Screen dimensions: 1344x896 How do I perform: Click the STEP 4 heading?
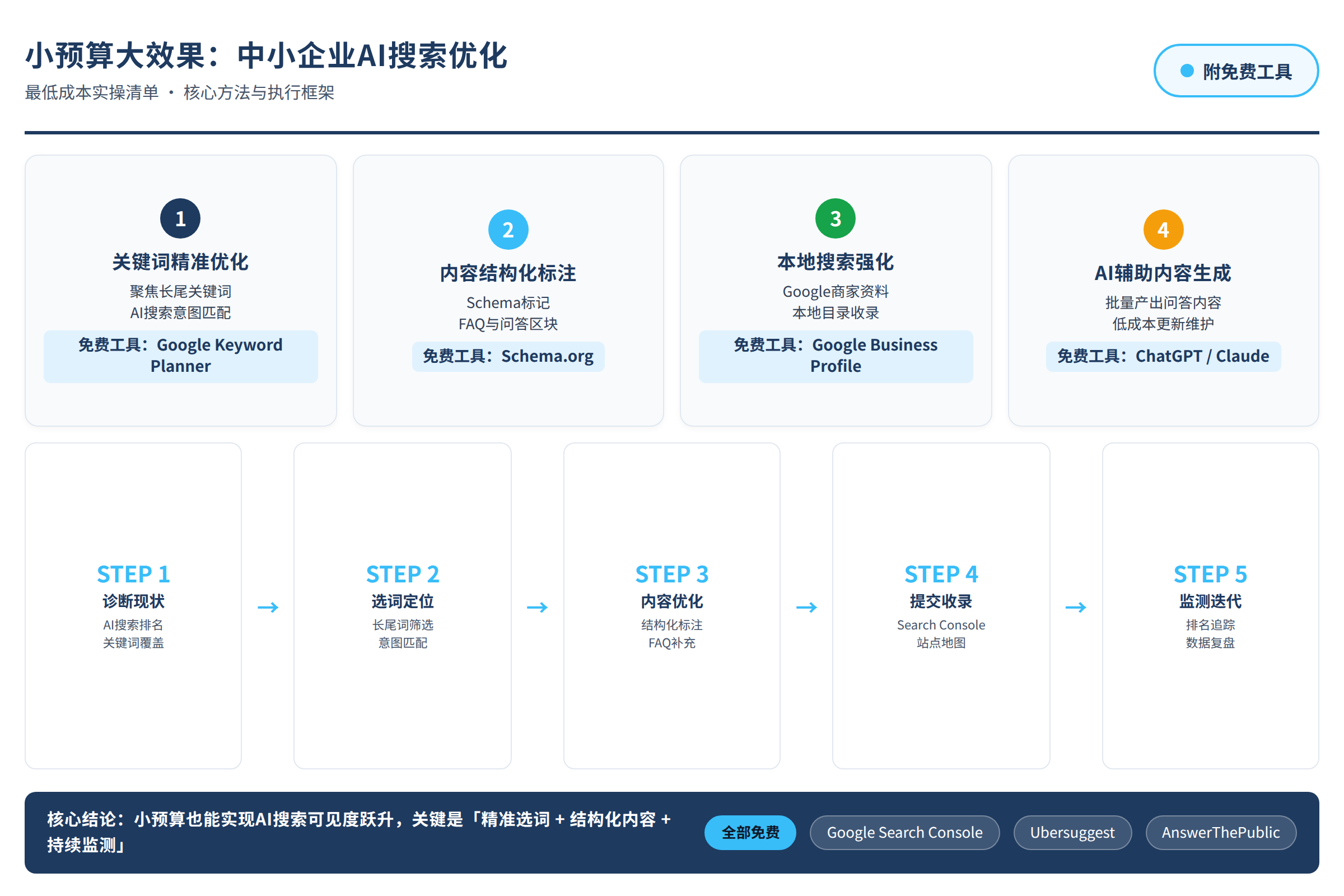pyautogui.click(x=941, y=575)
